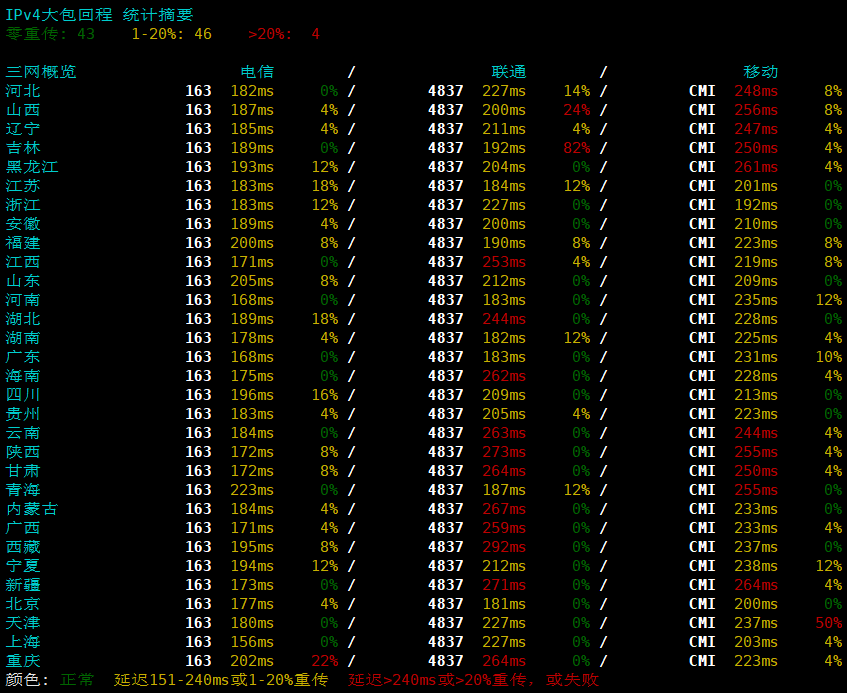Select the province name '山西'
Viewport: 847px width, 693px height.
pyautogui.click(x=23, y=110)
